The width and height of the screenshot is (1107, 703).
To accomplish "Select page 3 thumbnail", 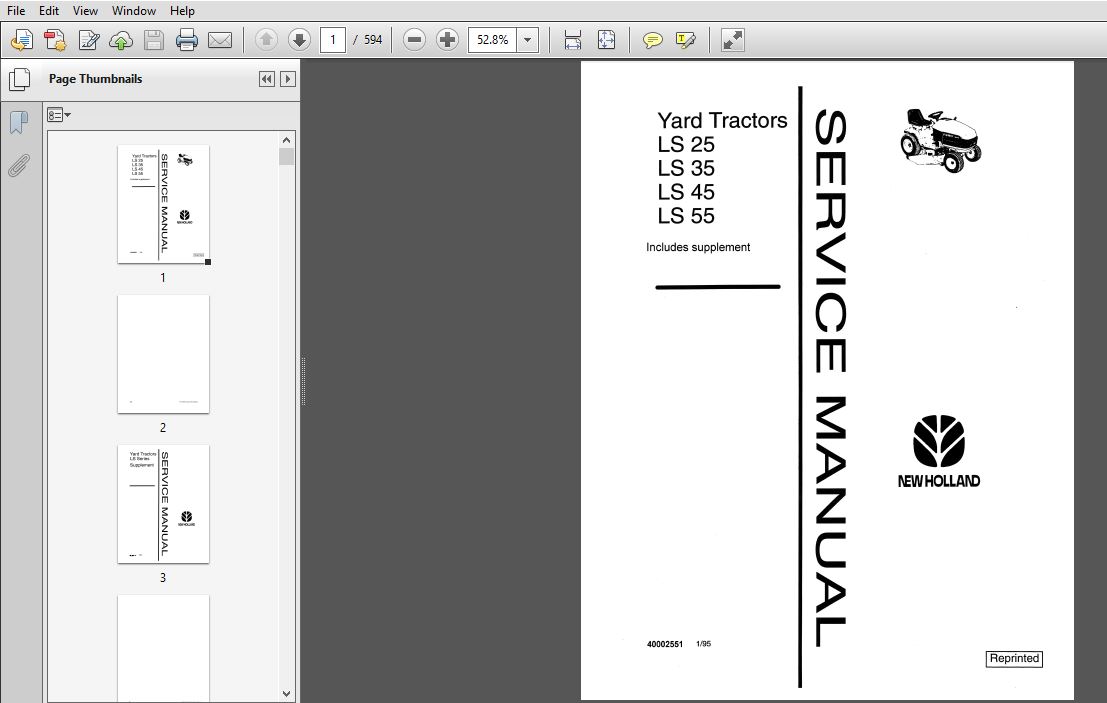I will pos(163,504).
